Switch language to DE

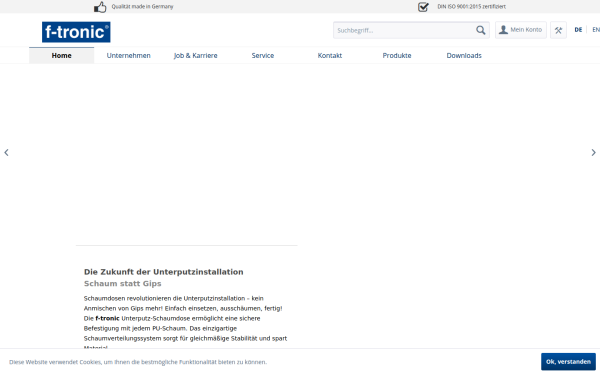[x=578, y=29]
